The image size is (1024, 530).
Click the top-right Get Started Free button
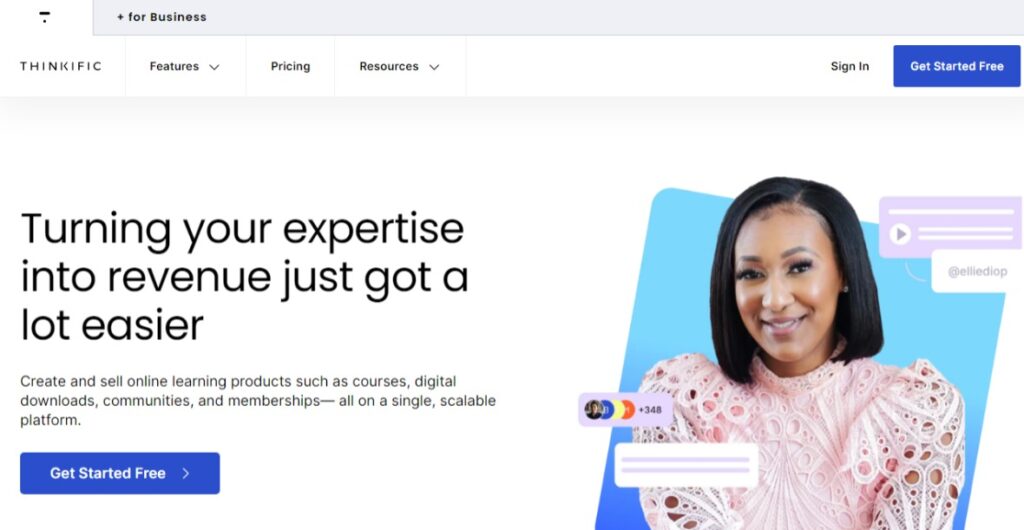[957, 66]
